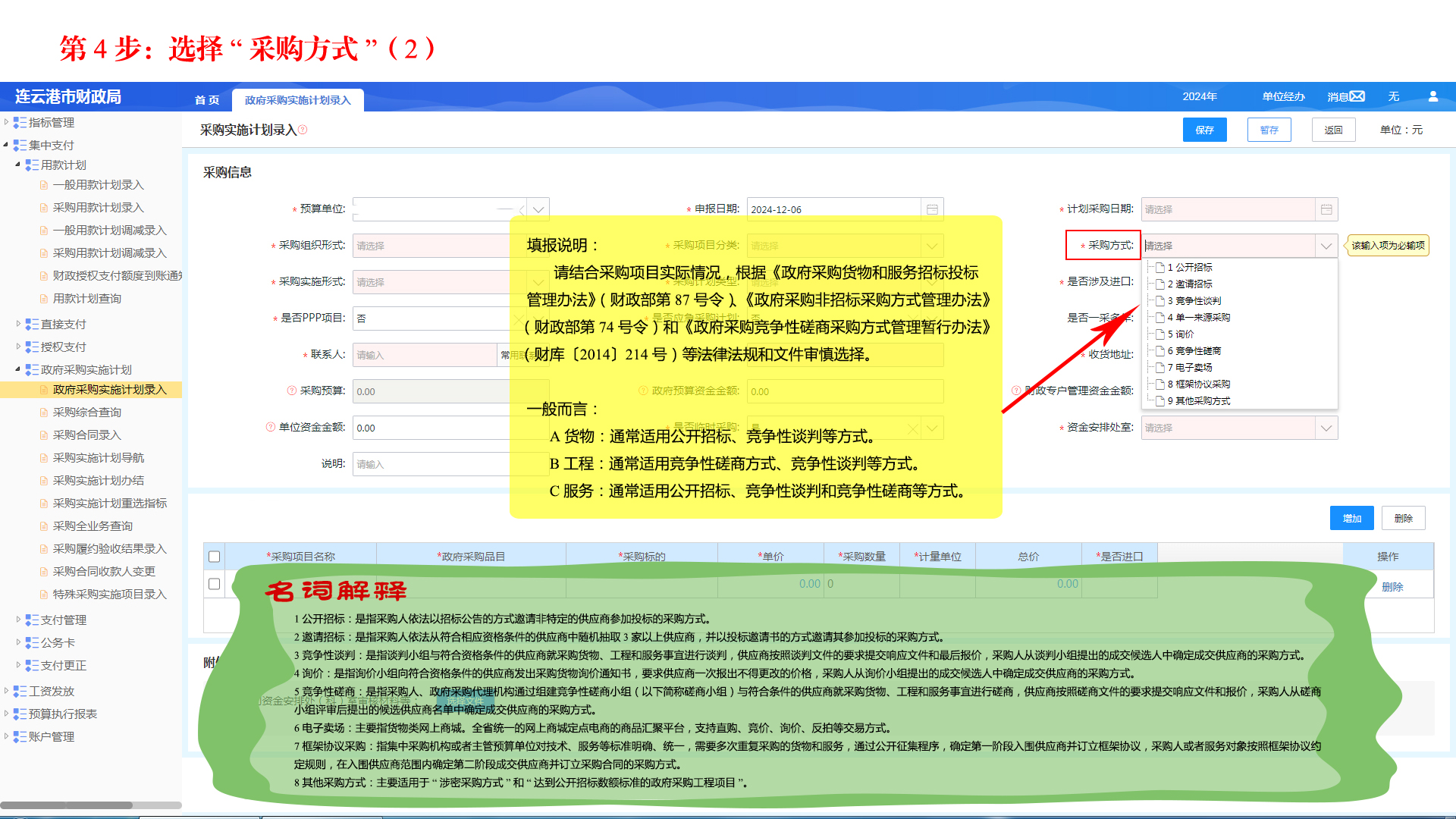Open 采购履约验收结果录入 in sidebar
Image resolution: width=1456 pixels, height=819 pixels.
click(109, 549)
